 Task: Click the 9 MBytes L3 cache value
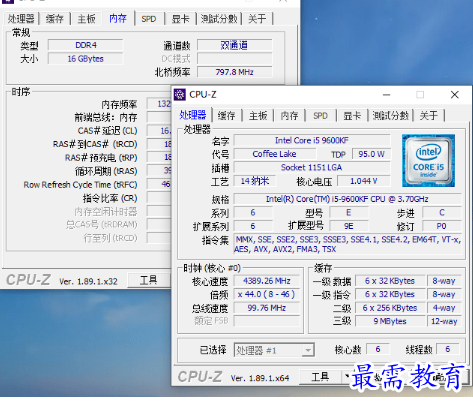pos(390,321)
